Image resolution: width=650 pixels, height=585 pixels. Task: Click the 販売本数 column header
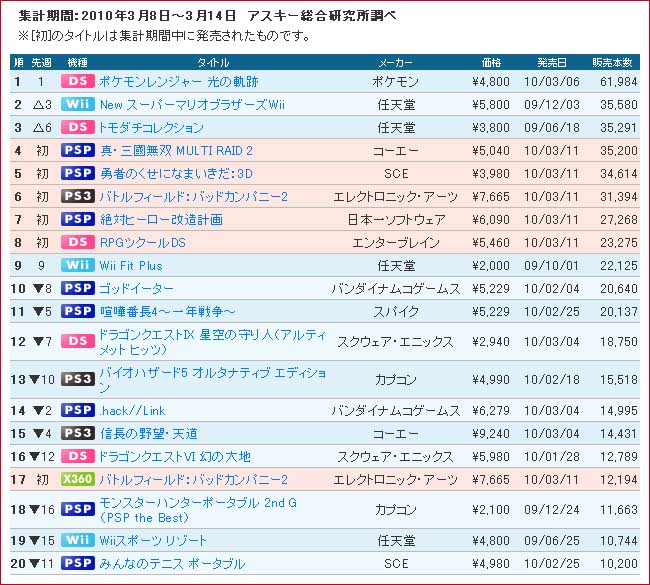click(612, 63)
